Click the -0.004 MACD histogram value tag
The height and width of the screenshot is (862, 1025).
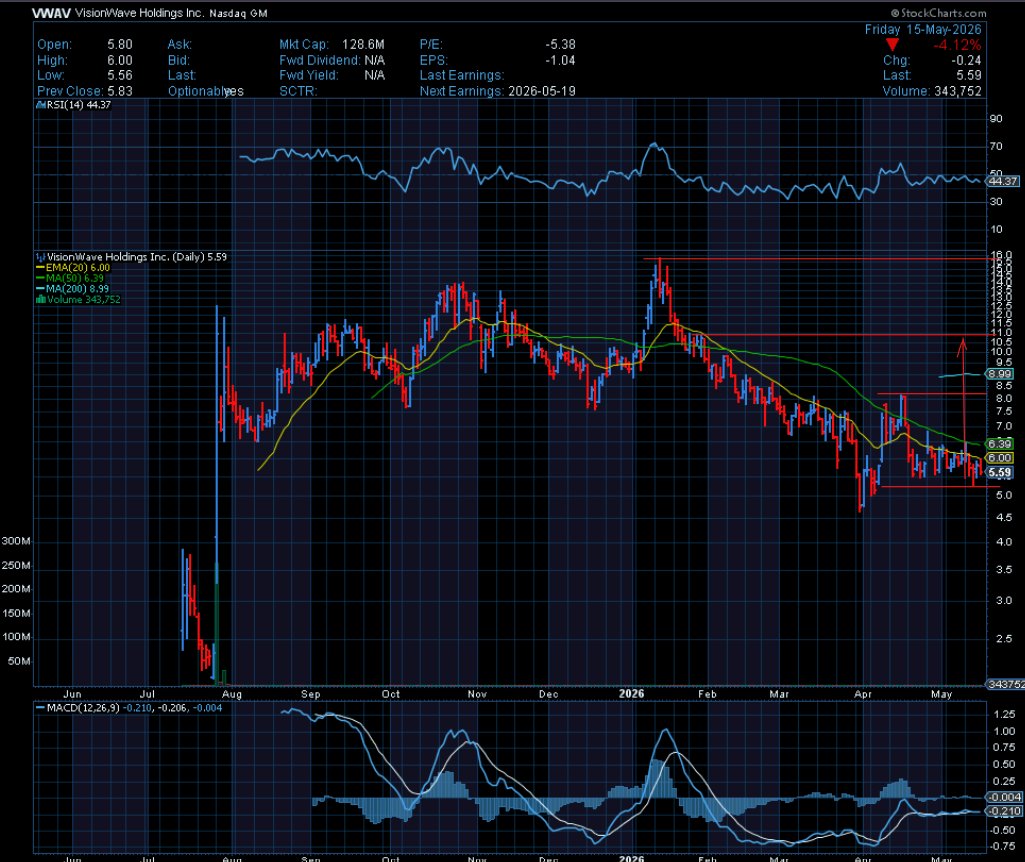coord(1003,797)
